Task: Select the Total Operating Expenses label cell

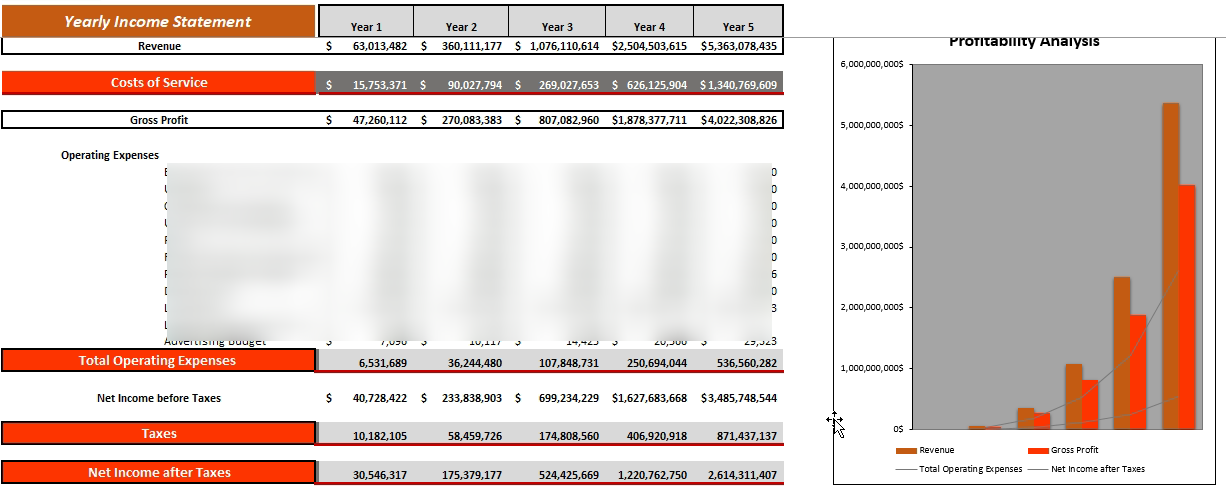Action: [x=158, y=361]
